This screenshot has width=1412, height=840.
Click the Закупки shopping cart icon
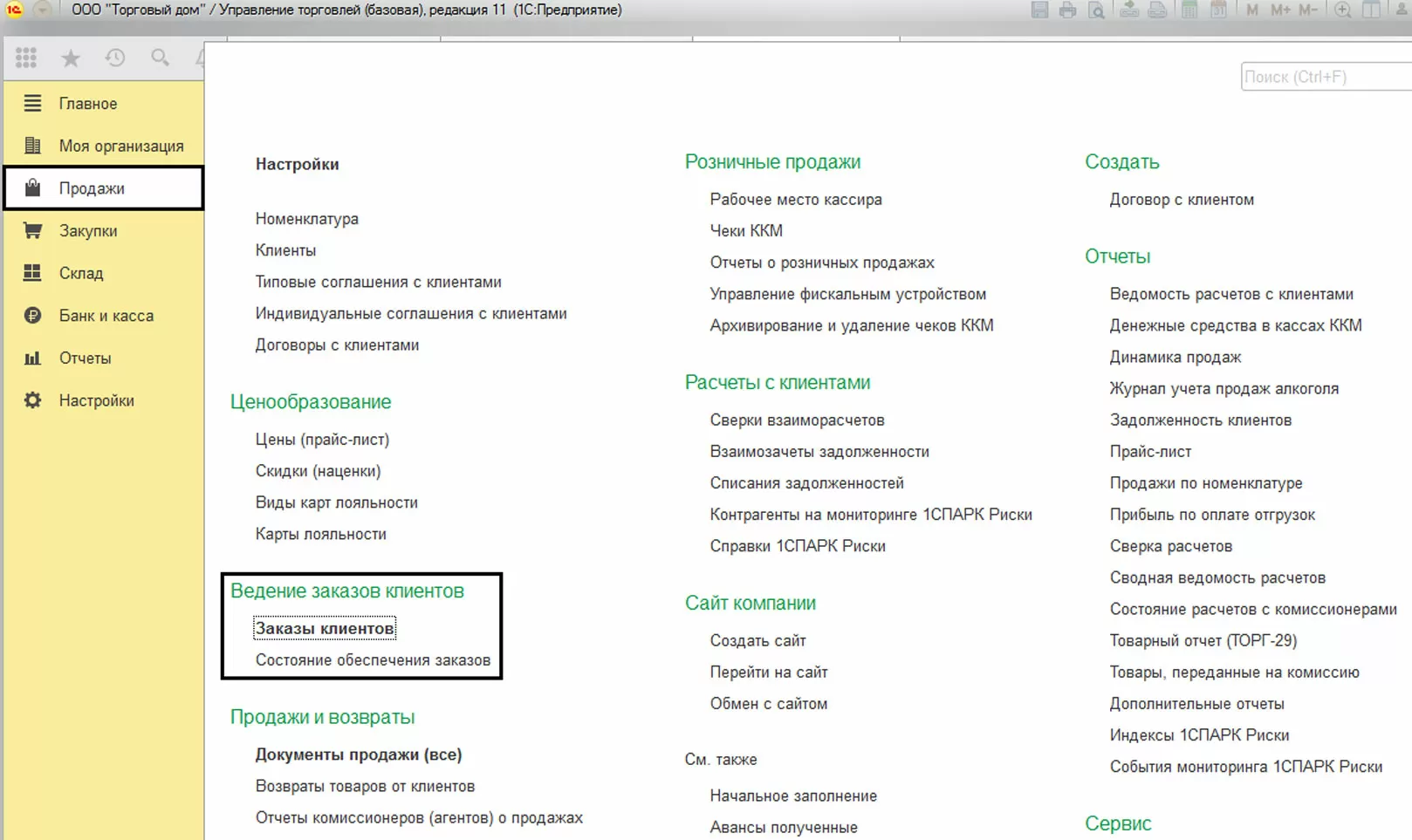point(32,230)
